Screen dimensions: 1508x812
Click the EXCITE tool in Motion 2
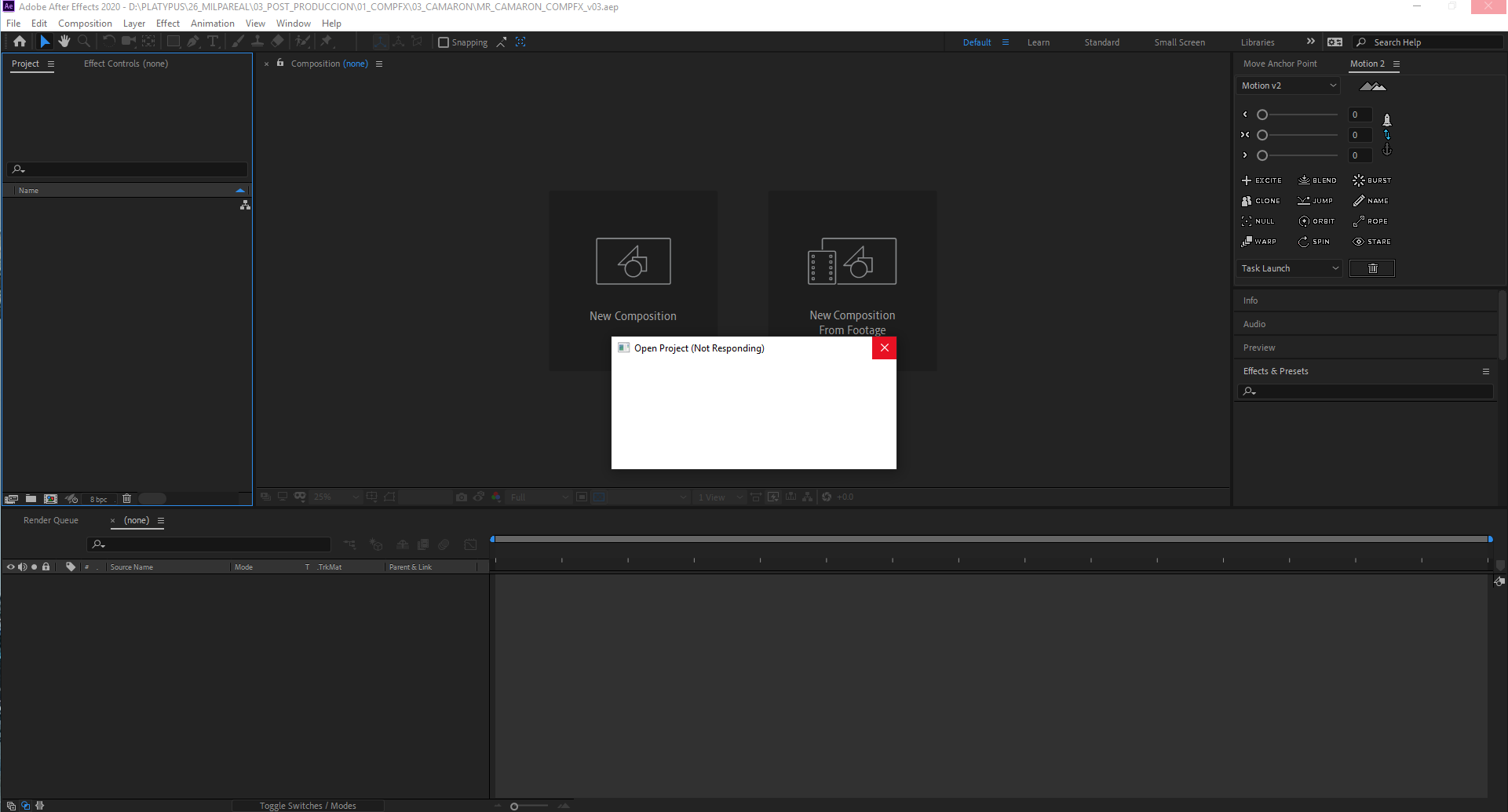(x=1262, y=180)
